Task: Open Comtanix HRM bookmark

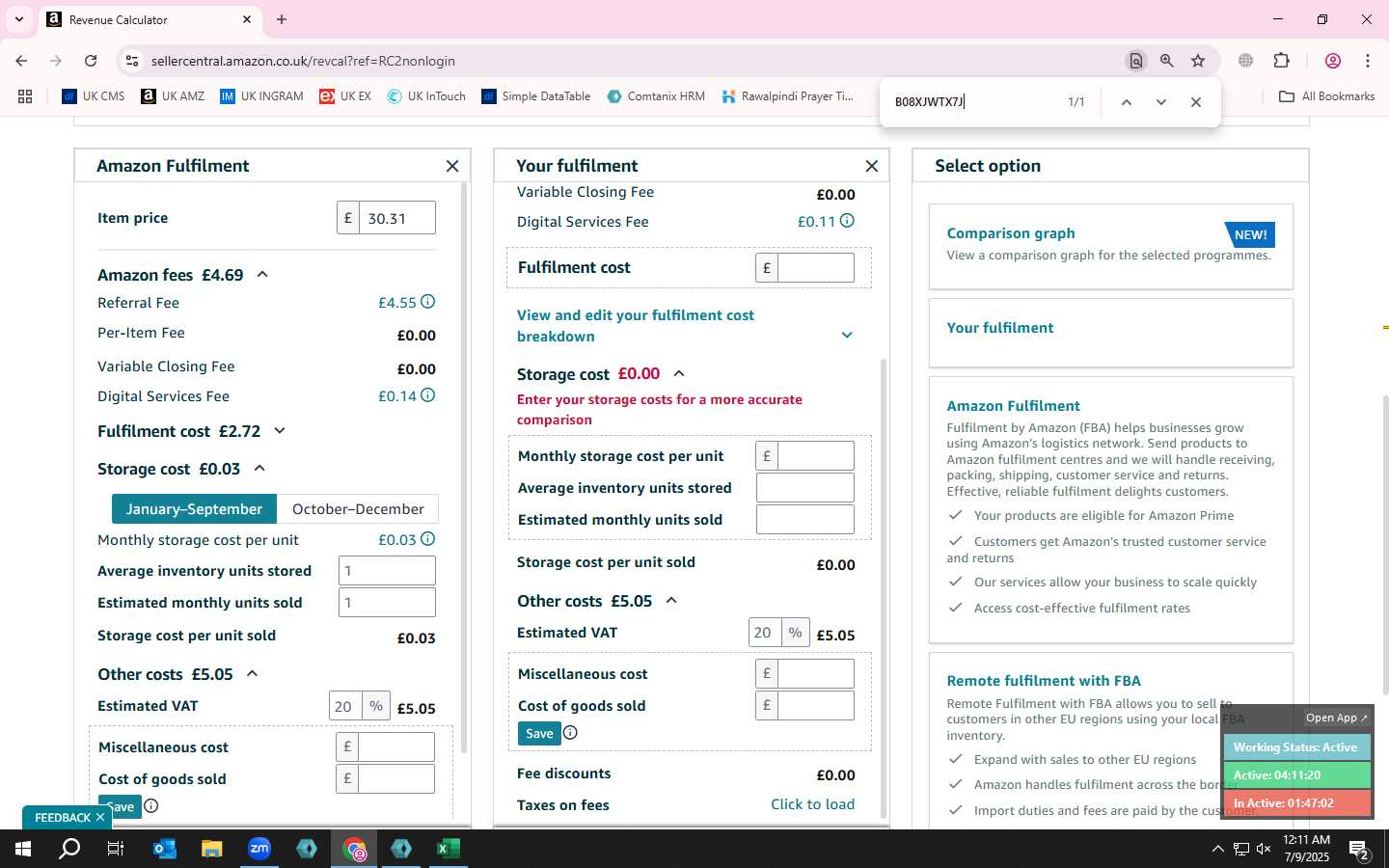Action: pyautogui.click(x=656, y=96)
